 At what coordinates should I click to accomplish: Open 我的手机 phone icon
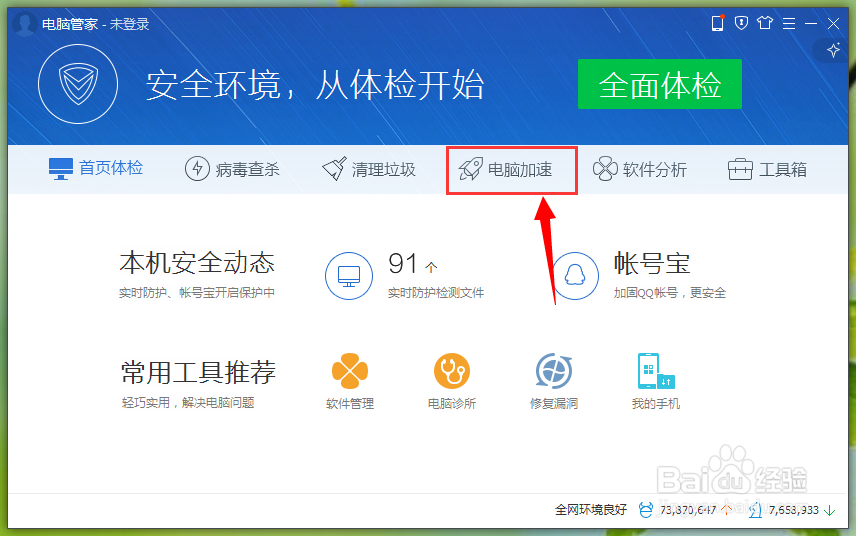pos(656,371)
